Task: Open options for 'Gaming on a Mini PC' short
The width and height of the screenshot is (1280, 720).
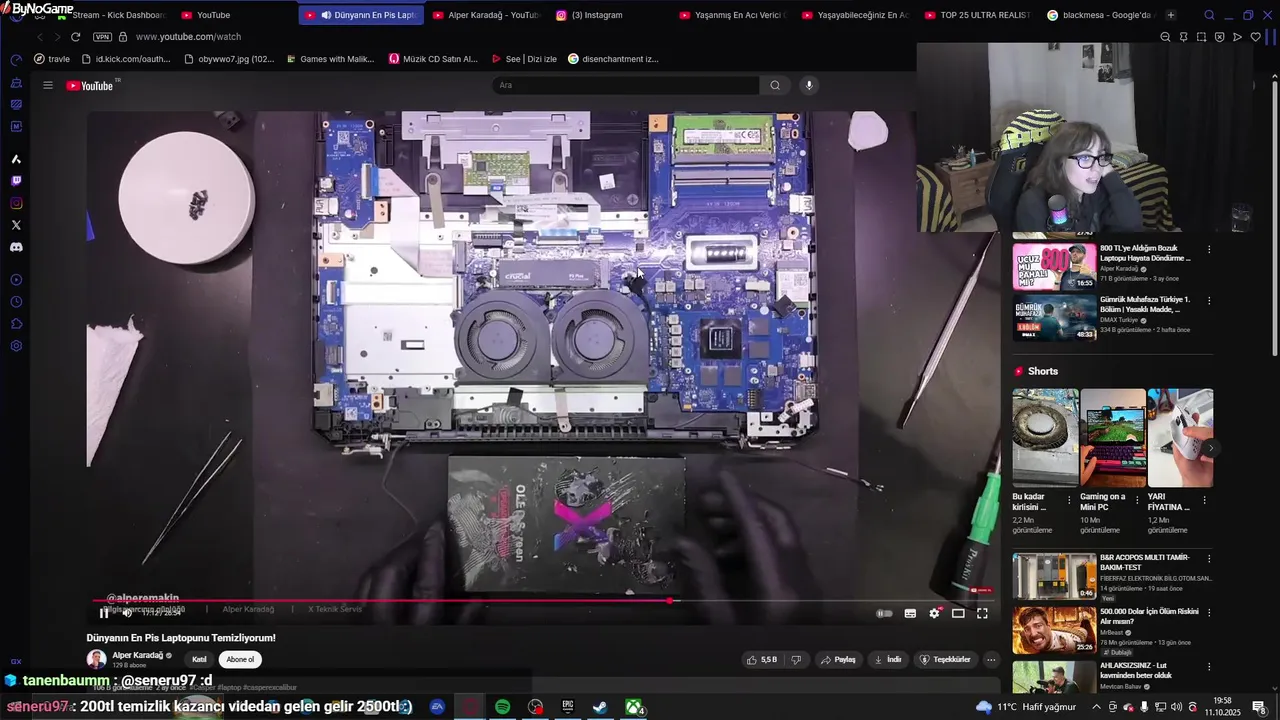Action: (x=1137, y=499)
